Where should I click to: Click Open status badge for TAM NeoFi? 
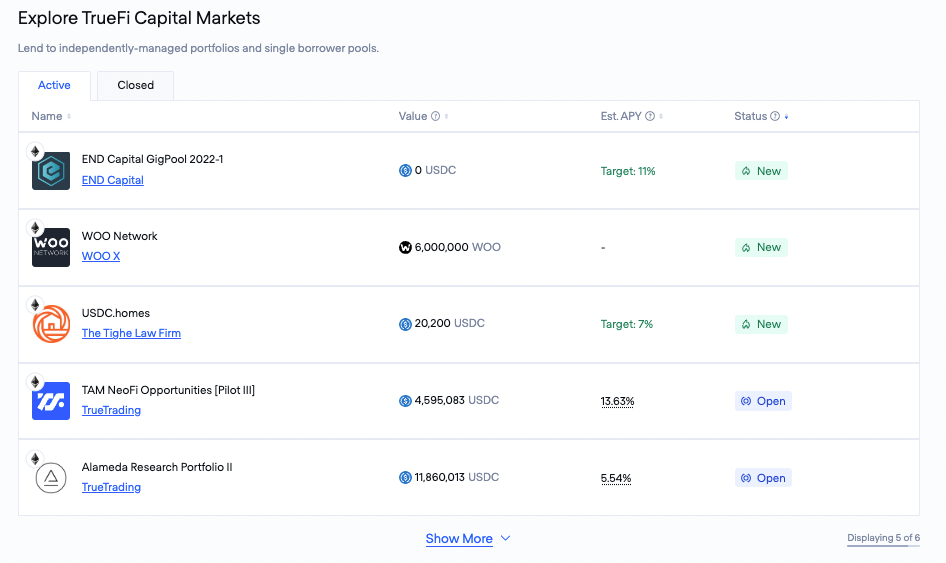763,401
